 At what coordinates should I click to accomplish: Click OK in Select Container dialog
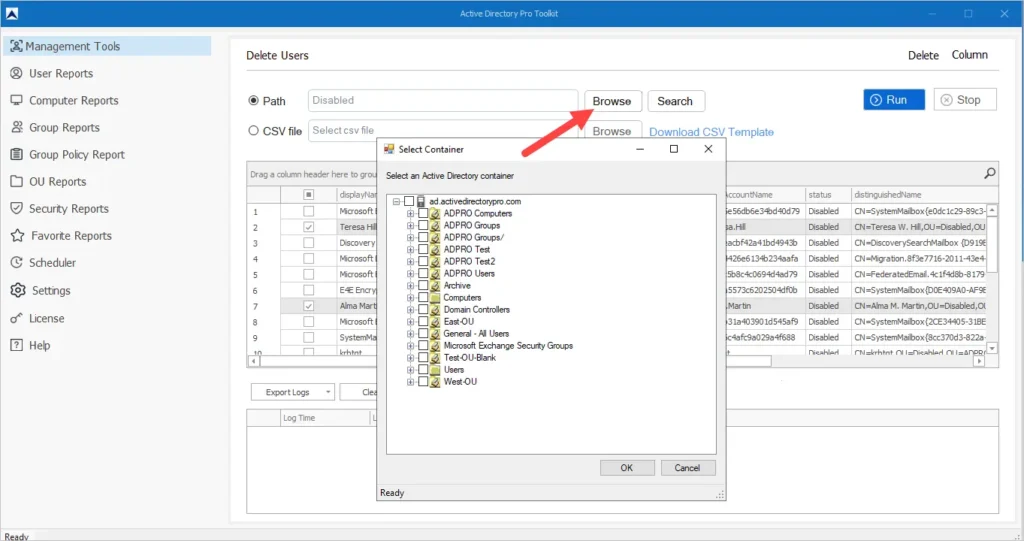(x=627, y=468)
